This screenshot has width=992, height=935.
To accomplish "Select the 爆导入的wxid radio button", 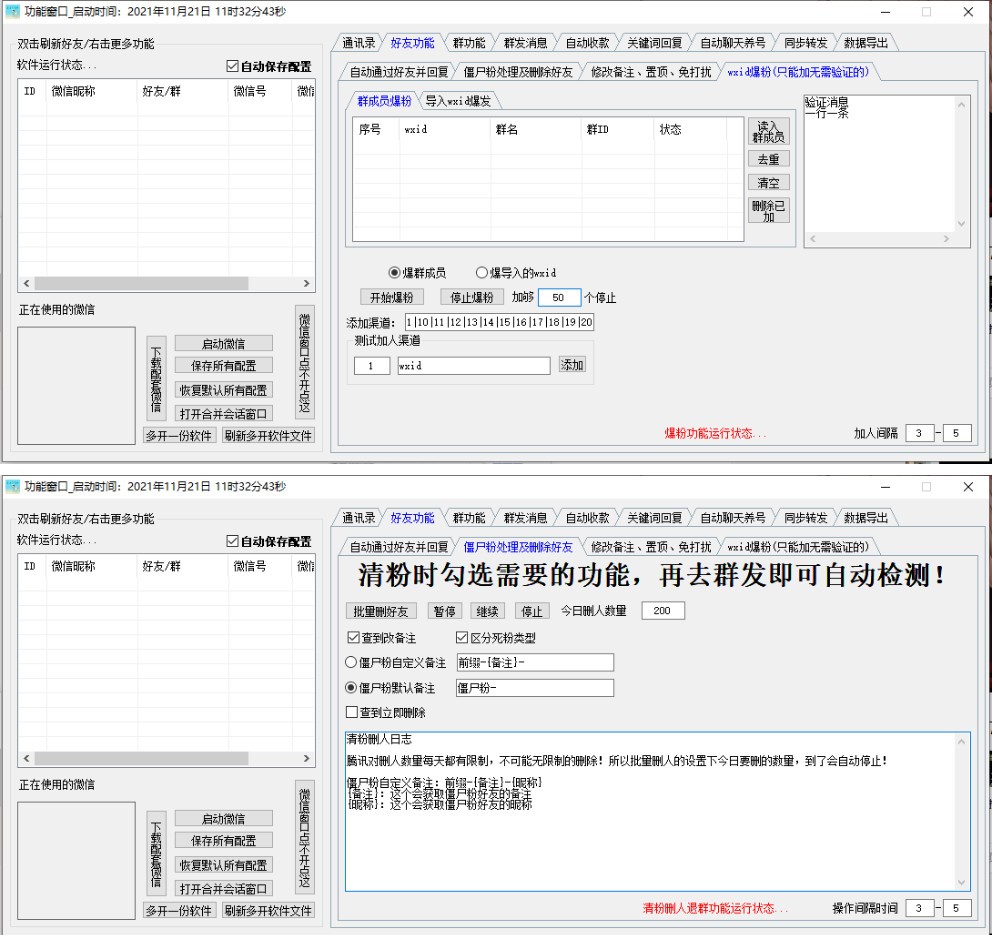I will click(481, 273).
